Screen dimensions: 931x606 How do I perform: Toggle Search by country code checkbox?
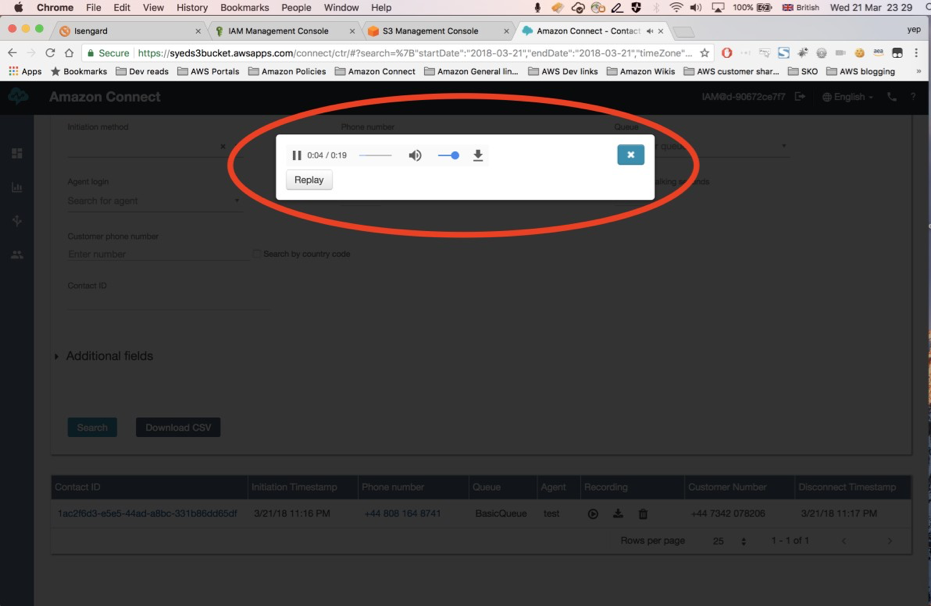coord(257,254)
